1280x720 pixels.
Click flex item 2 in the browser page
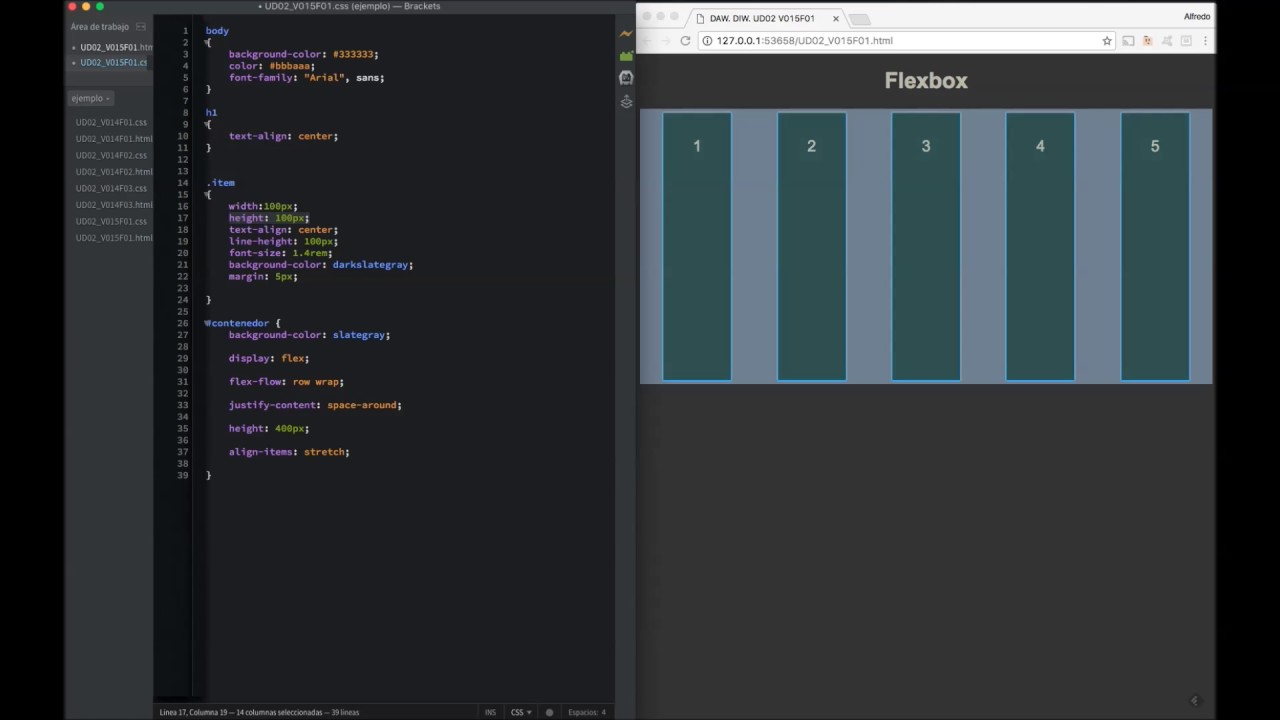811,246
